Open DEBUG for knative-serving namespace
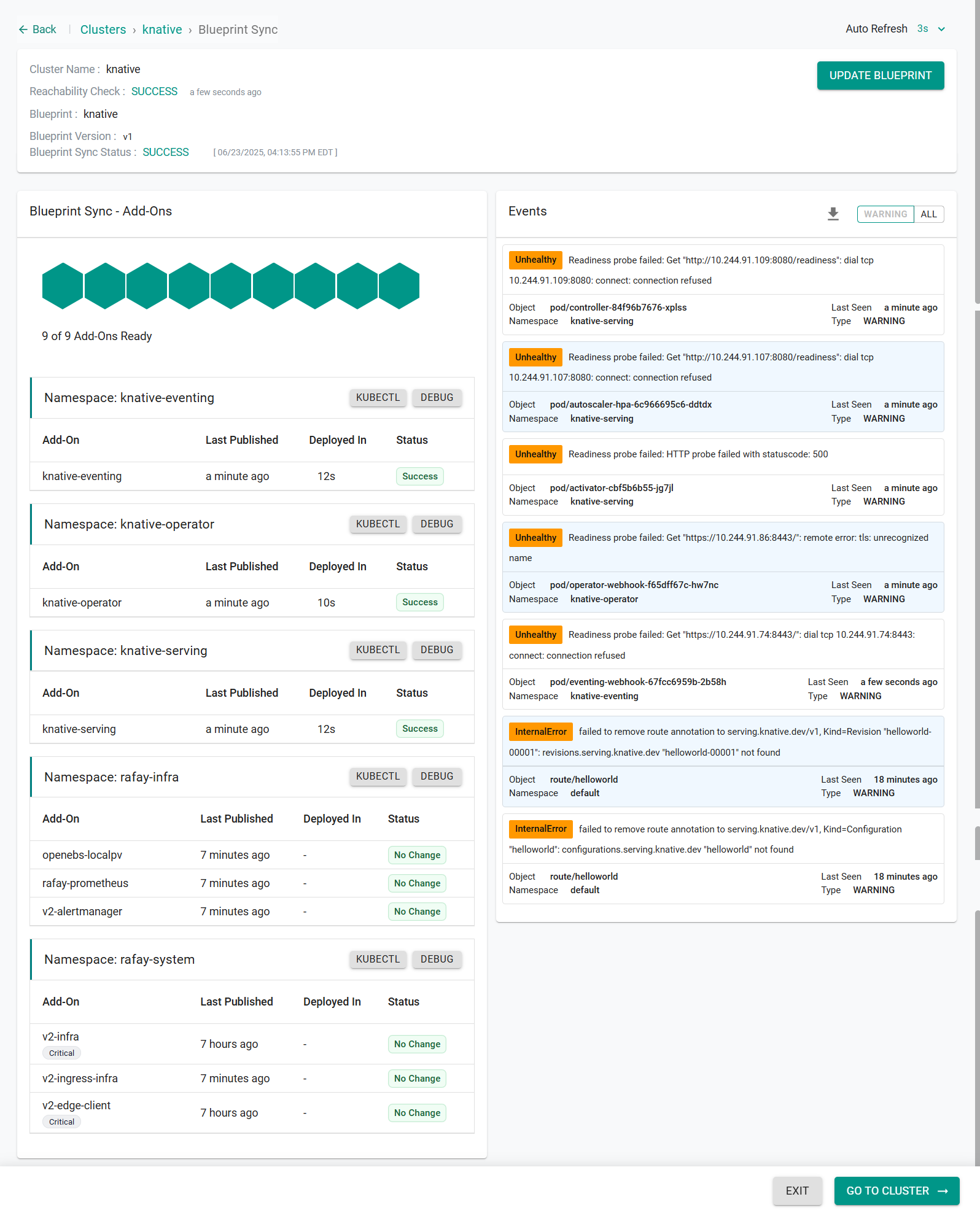 coord(437,650)
